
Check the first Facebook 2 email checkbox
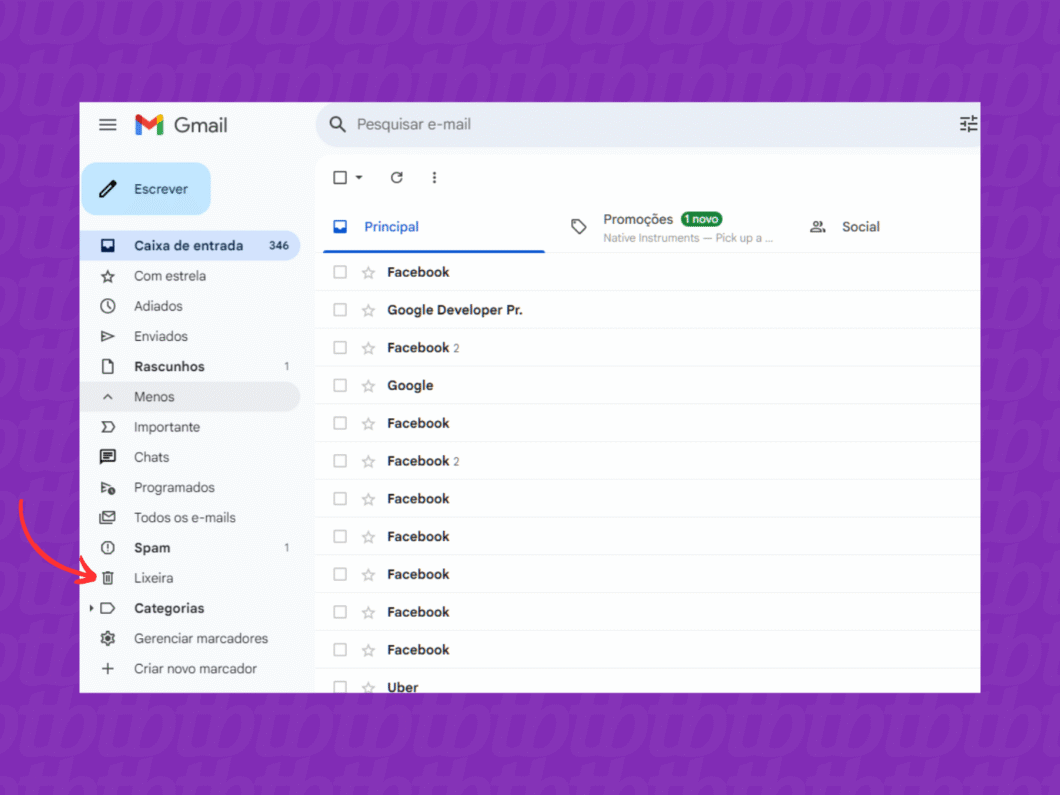coord(340,347)
